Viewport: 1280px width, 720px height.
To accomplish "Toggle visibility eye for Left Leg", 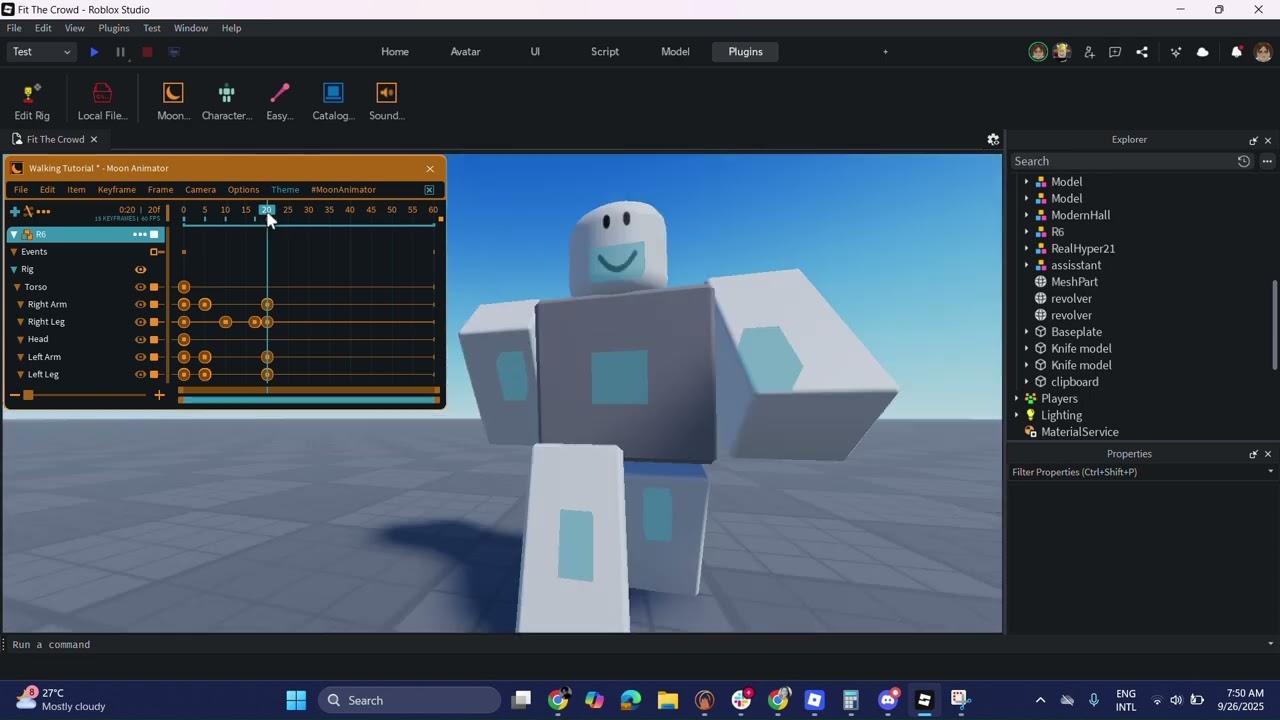I will pyautogui.click(x=140, y=374).
